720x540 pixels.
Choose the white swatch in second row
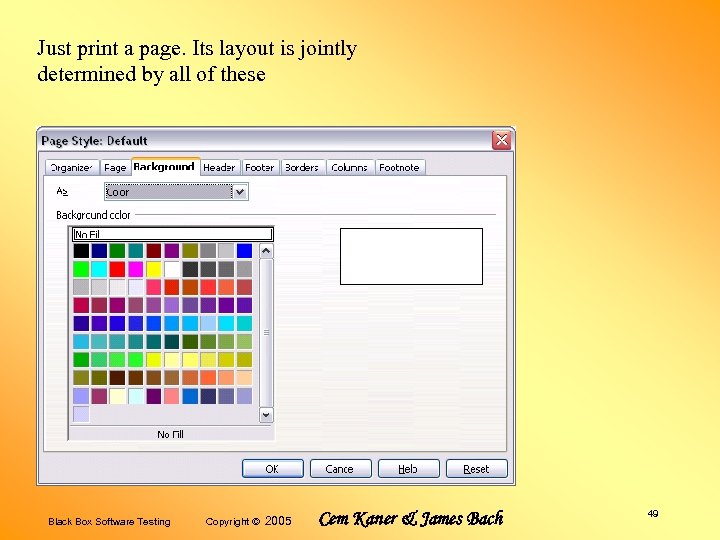(172, 269)
